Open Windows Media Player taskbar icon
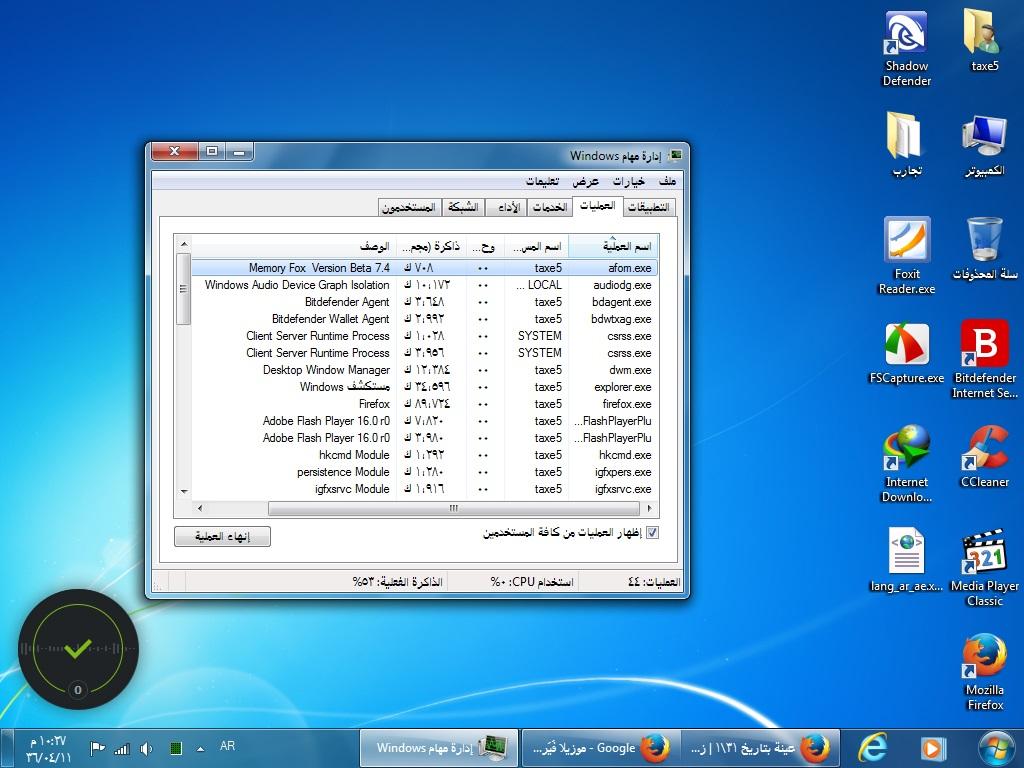 [933, 748]
